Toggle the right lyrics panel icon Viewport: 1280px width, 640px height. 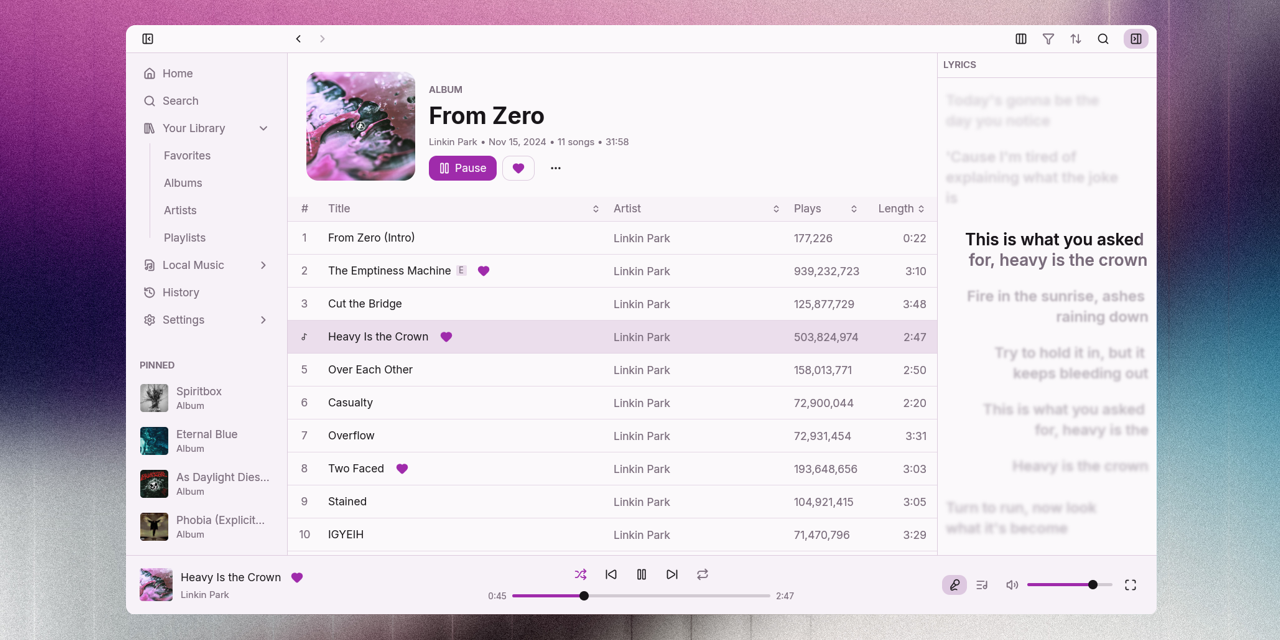tap(1136, 39)
